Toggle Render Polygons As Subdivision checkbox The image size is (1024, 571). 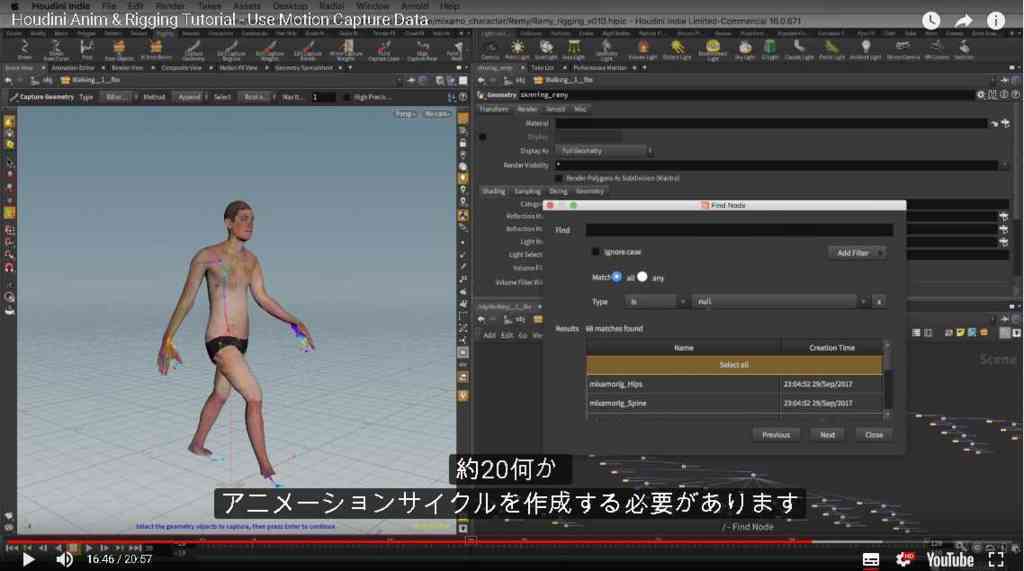click(x=558, y=178)
